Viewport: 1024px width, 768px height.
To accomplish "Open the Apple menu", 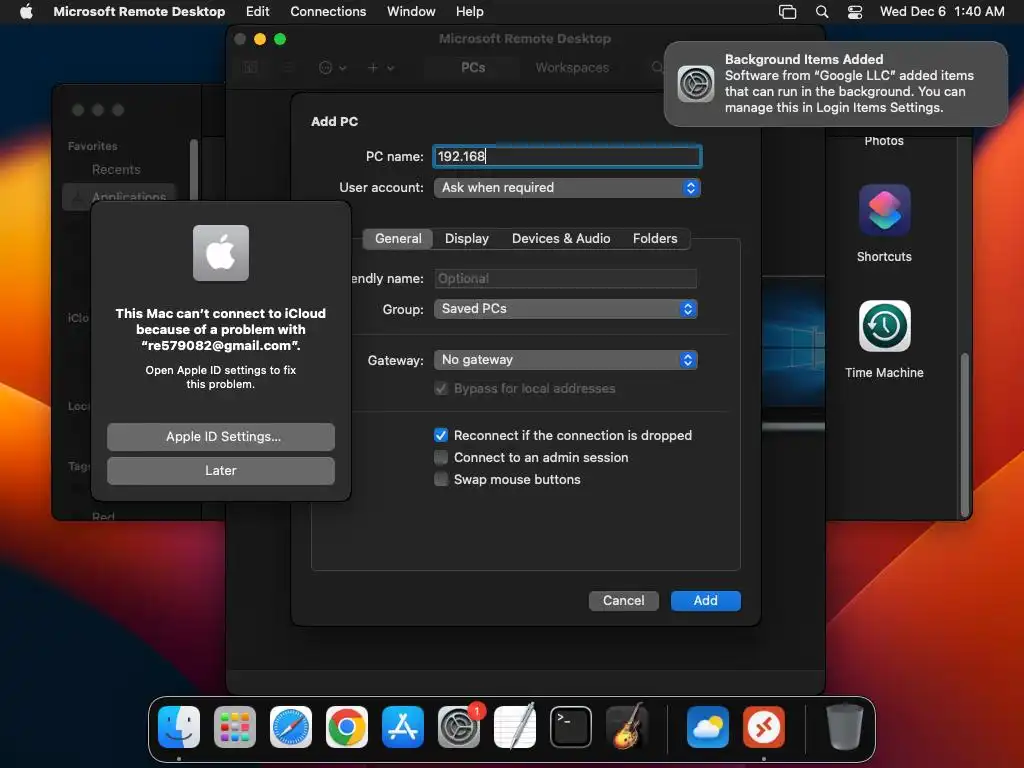I will 26,11.
